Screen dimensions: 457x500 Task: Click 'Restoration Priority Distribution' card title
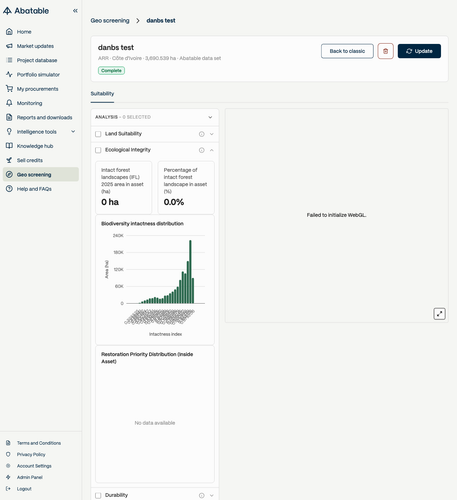tap(147, 358)
